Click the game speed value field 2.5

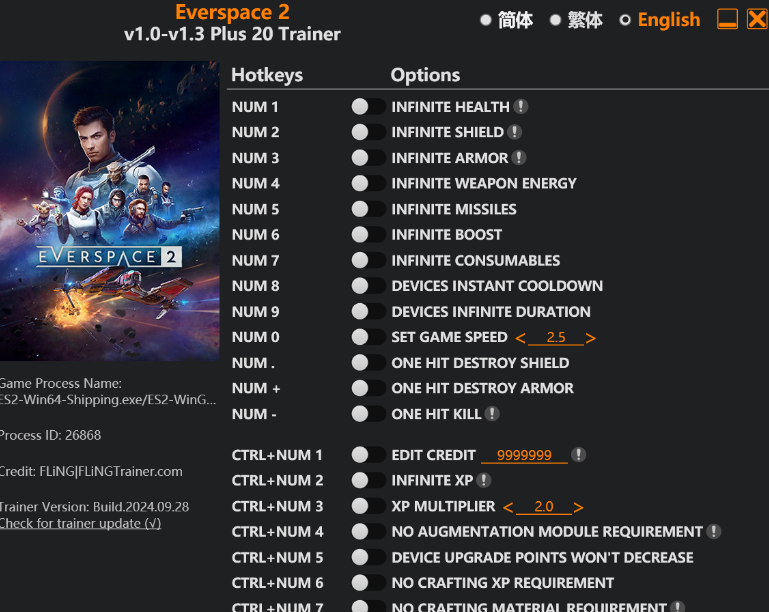(x=556, y=337)
